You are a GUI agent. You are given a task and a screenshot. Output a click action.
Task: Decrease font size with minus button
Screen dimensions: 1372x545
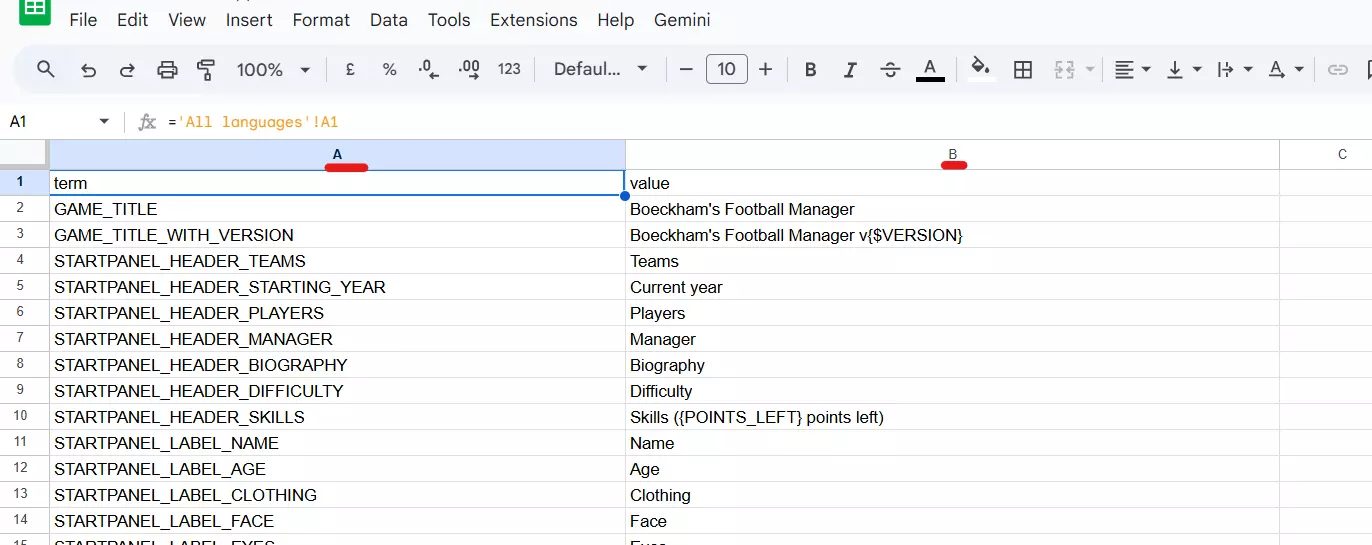pyautogui.click(x=686, y=69)
